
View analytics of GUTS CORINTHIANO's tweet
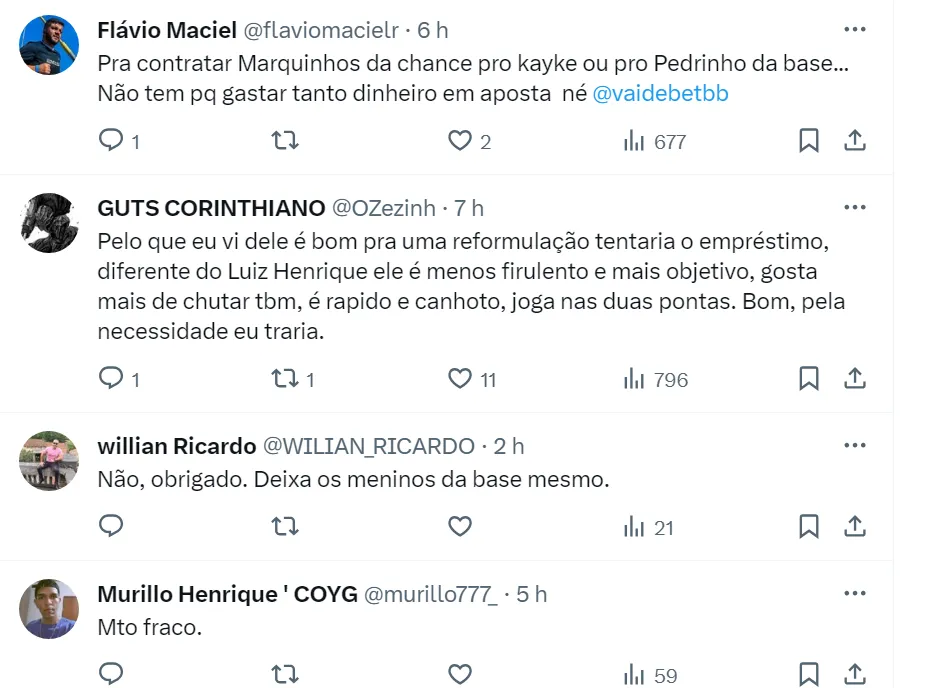[x=655, y=379]
